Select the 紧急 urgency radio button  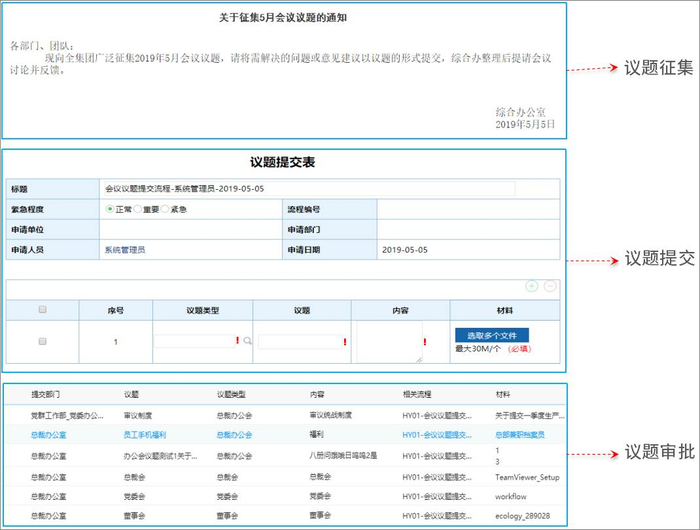165,209
